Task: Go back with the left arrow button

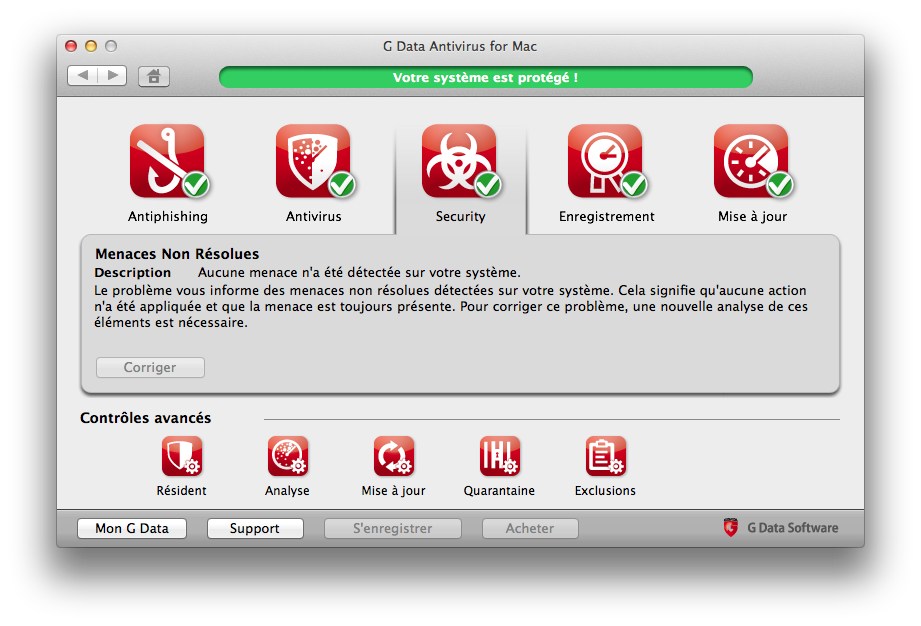Action: (83, 75)
